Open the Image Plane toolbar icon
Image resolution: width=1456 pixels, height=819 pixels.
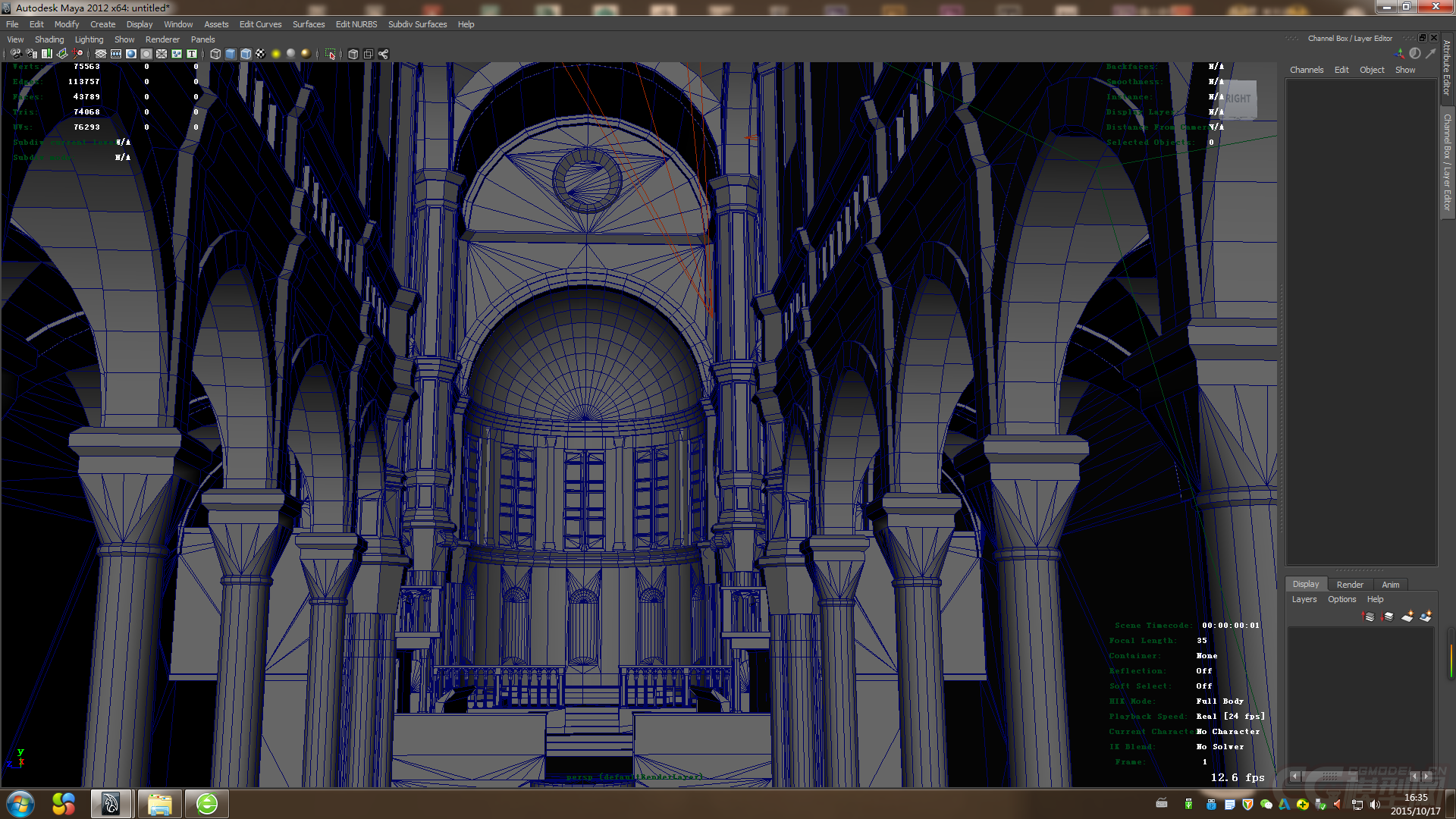[62, 54]
